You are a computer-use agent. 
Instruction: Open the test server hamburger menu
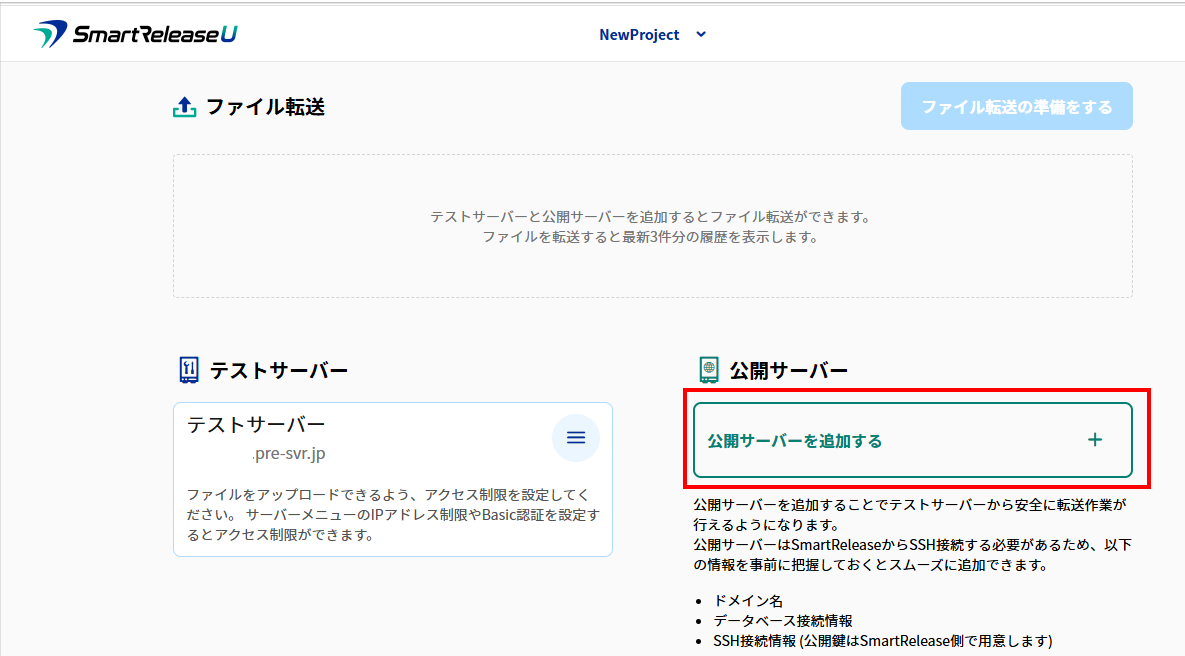click(x=575, y=438)
